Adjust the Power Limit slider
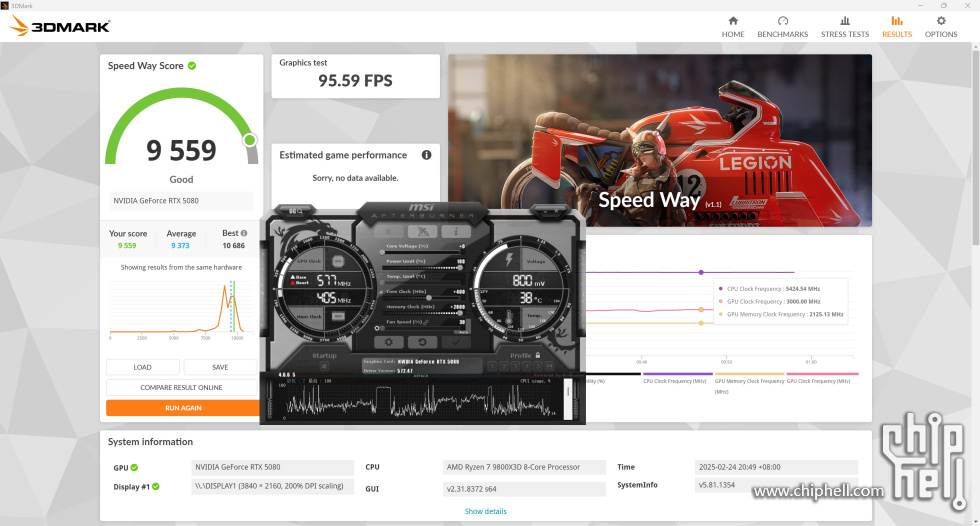This screenshot has width=980, height=526. pos(422,267)
